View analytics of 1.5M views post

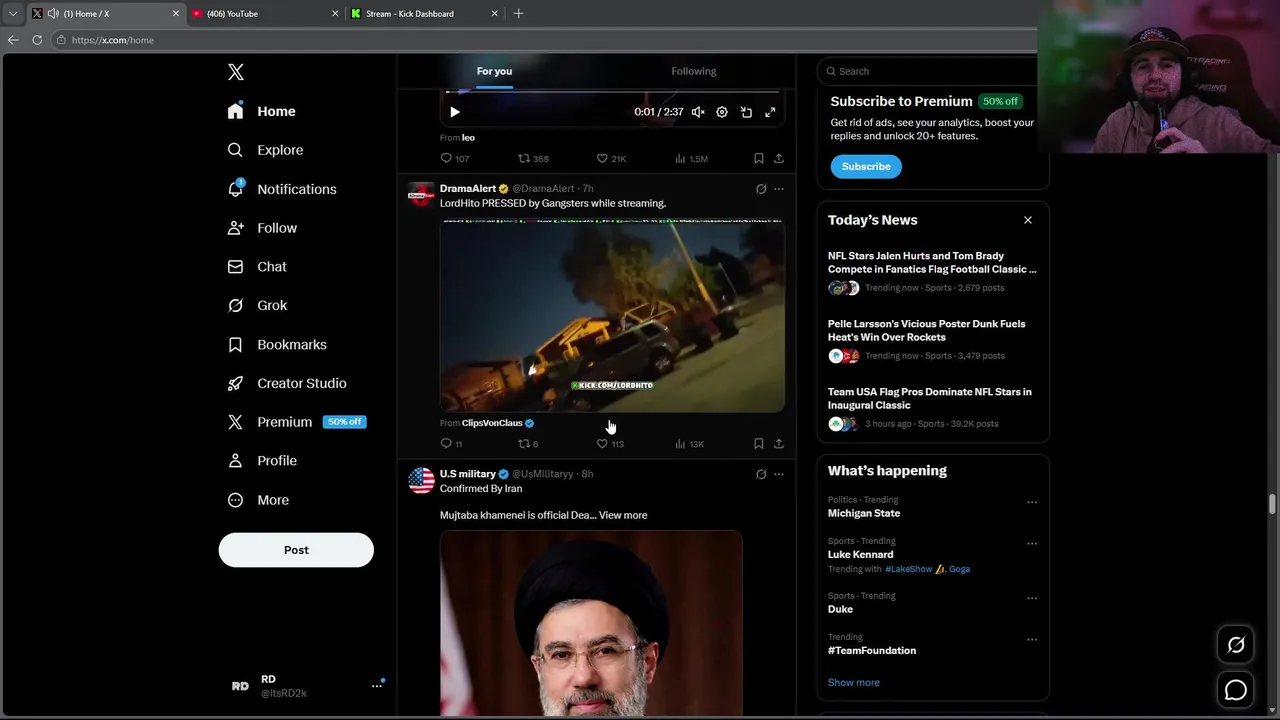(x=691, y=158)
